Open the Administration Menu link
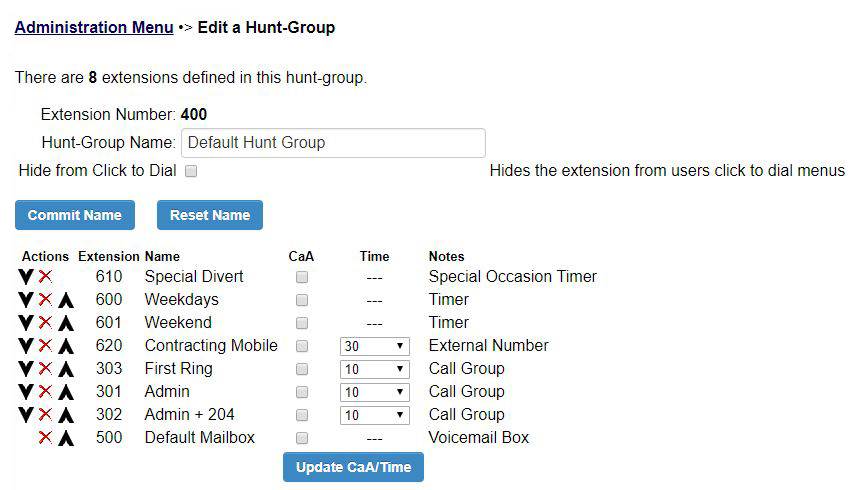The image size is (866, 490). coord(94,27)
